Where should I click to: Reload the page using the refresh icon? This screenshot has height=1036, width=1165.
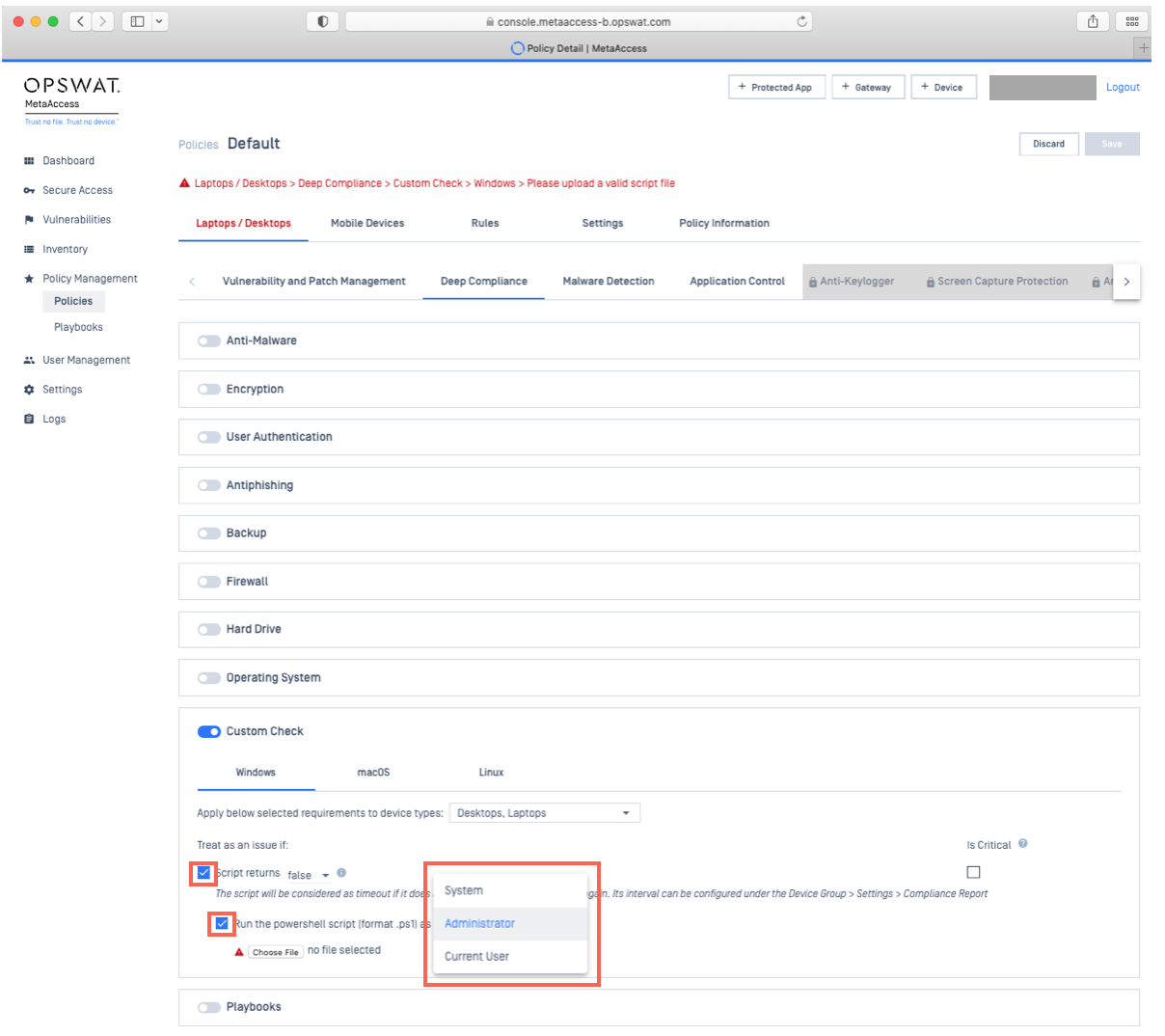pos(801,21)
